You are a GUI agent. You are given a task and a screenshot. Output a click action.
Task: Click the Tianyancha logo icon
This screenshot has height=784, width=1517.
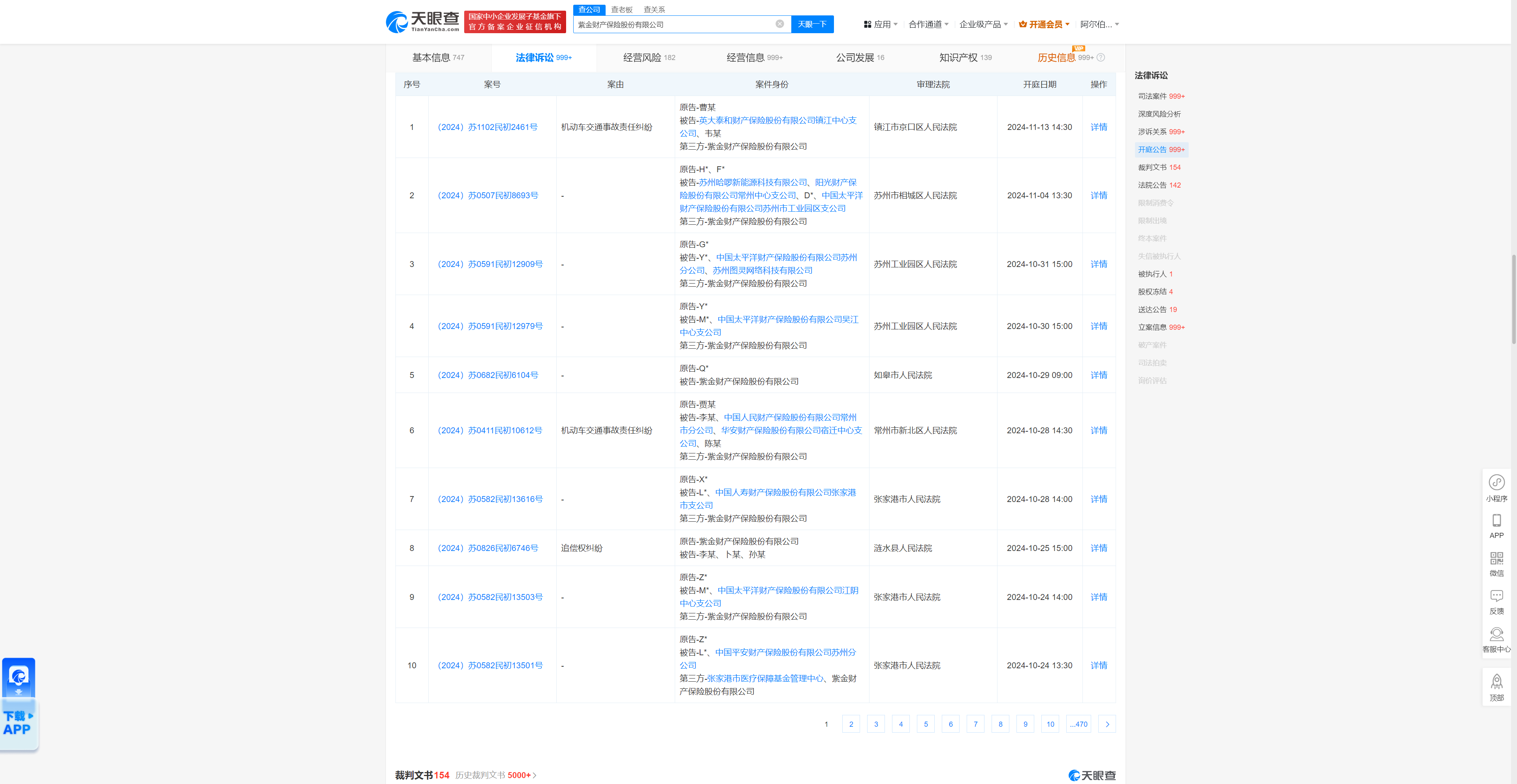[x=396, y=23]
